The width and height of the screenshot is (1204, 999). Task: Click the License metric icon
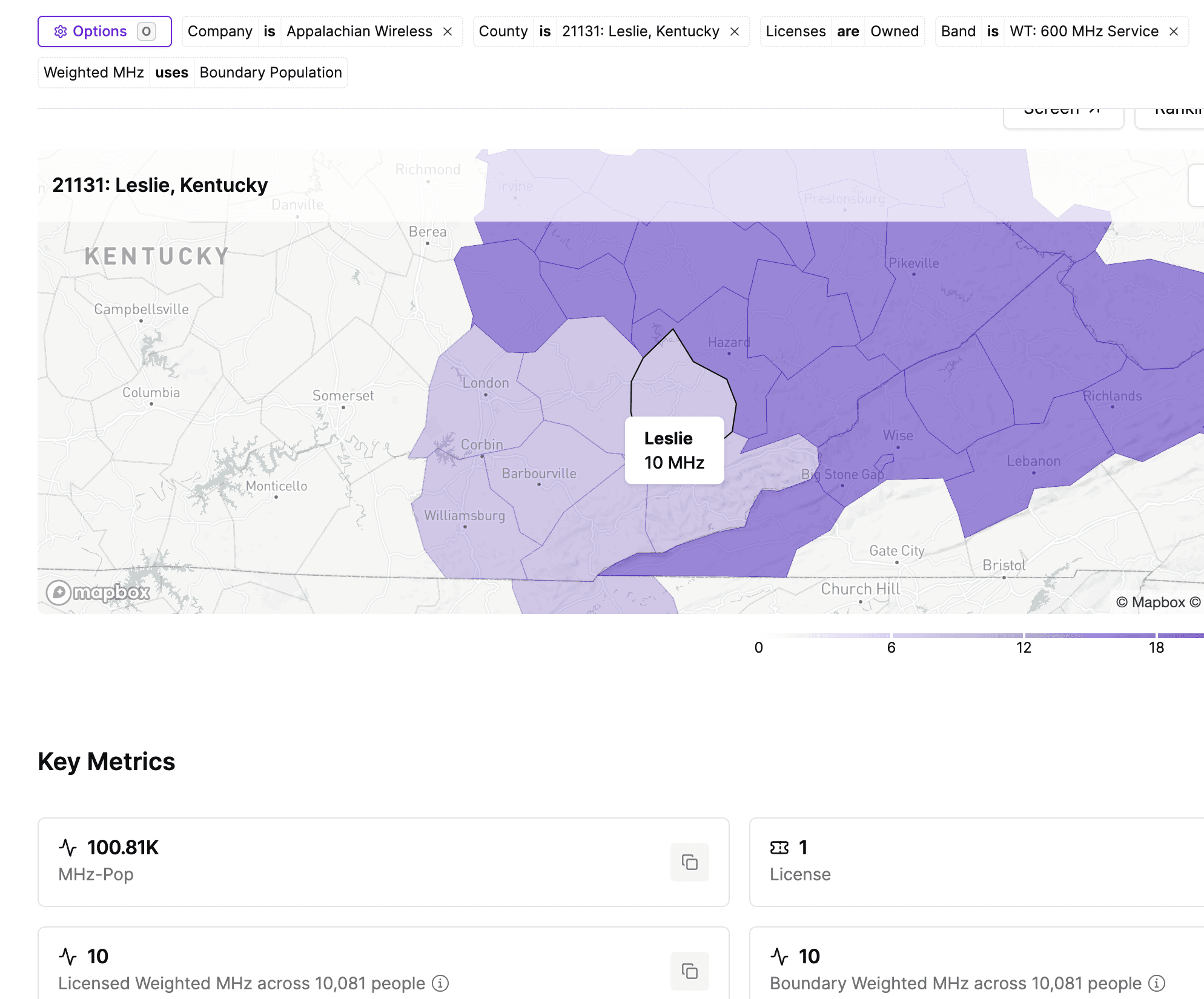point(779,846)
